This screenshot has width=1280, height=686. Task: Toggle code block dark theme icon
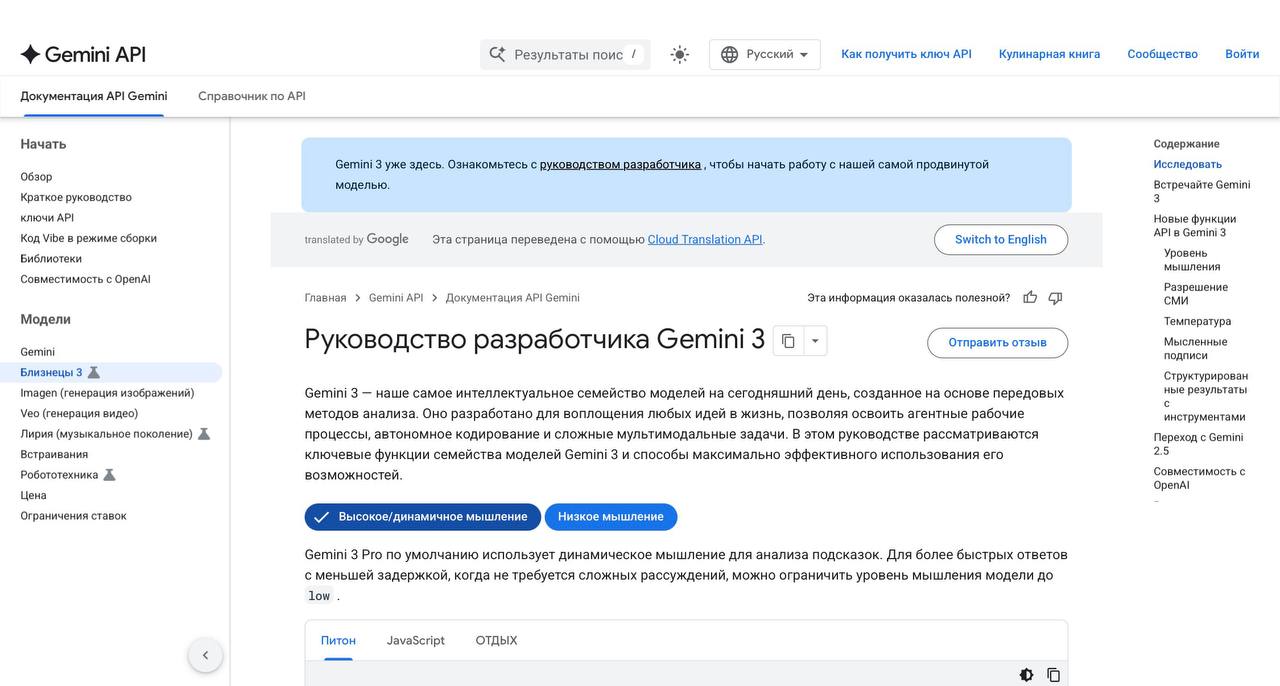[x=1026, y=675]
